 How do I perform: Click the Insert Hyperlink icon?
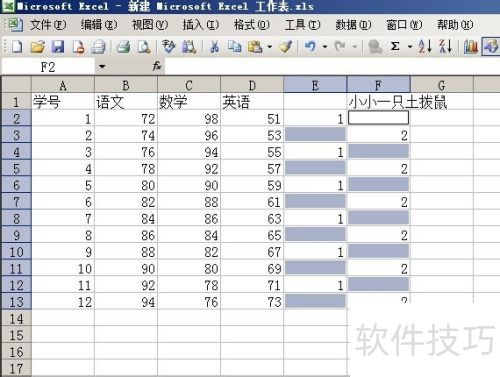(375, 47)
